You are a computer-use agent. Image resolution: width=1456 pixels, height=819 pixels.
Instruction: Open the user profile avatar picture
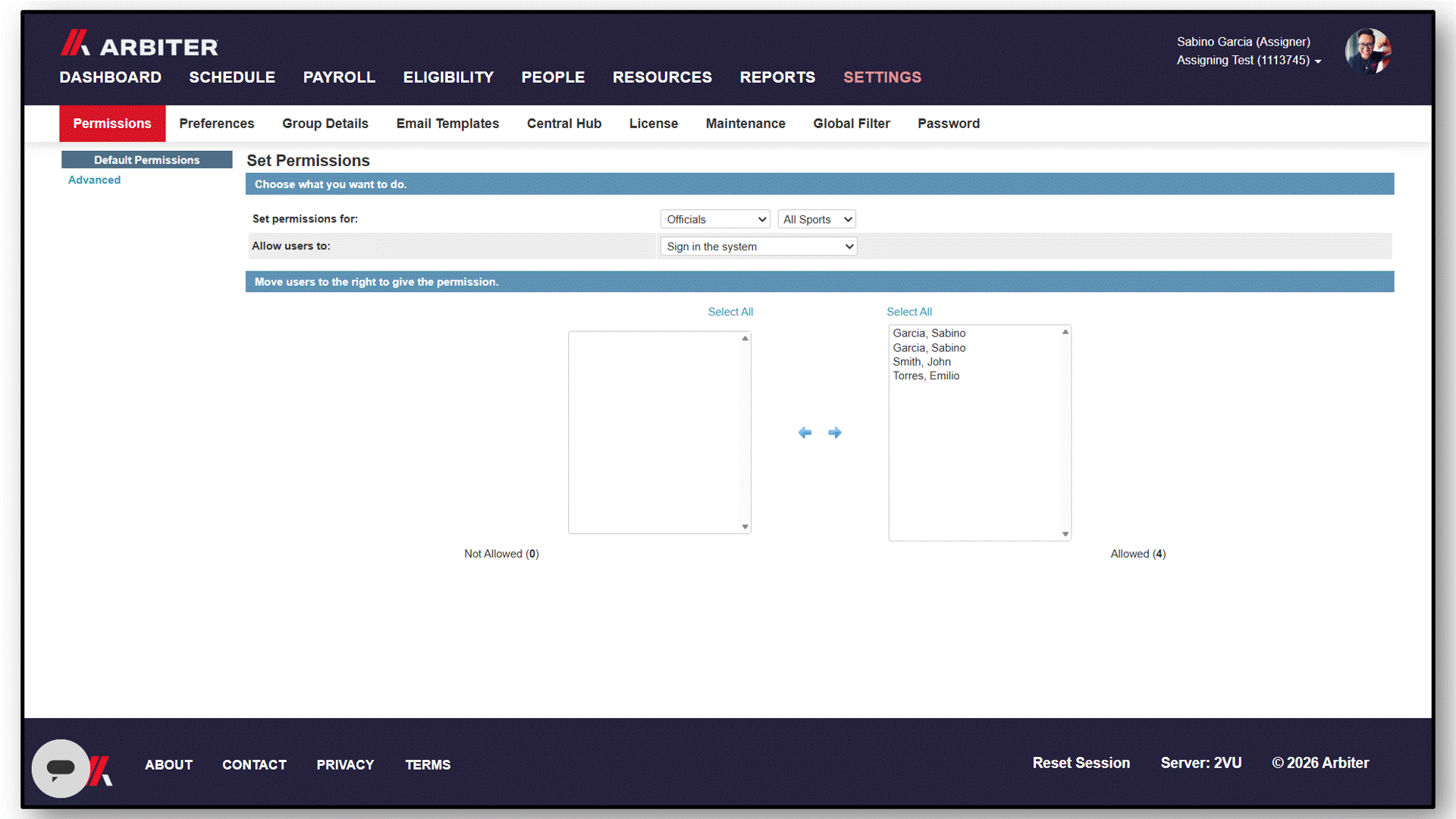[x=1367, y=51]
